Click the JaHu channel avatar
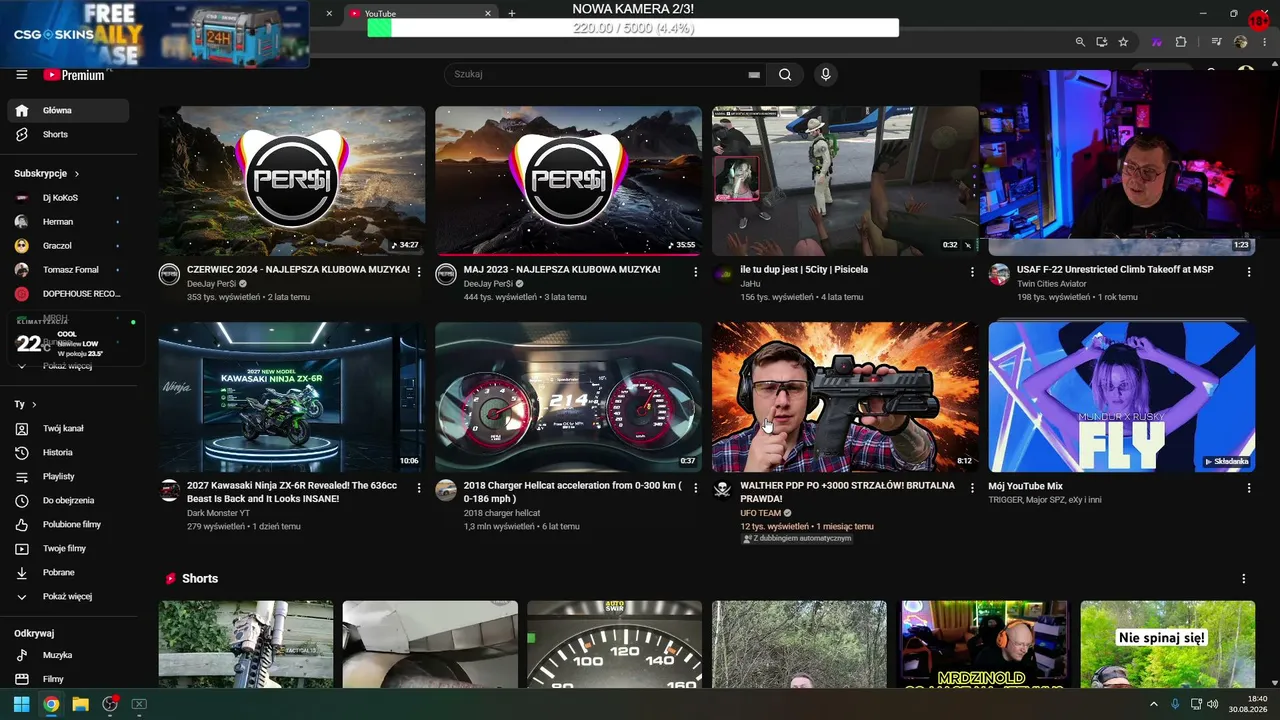The width and height of the screenshot is (1280, 720). click(723, 274)
